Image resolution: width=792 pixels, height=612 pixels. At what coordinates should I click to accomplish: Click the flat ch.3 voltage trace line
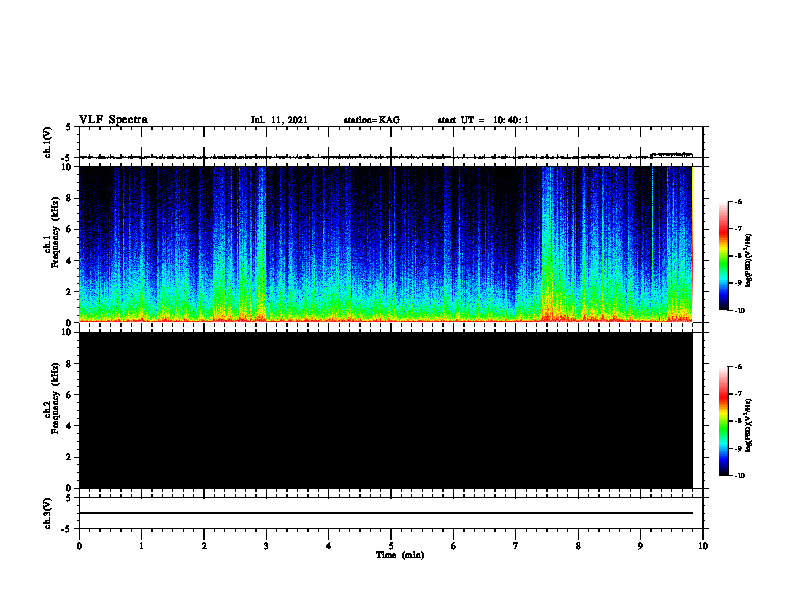[385, 513]
